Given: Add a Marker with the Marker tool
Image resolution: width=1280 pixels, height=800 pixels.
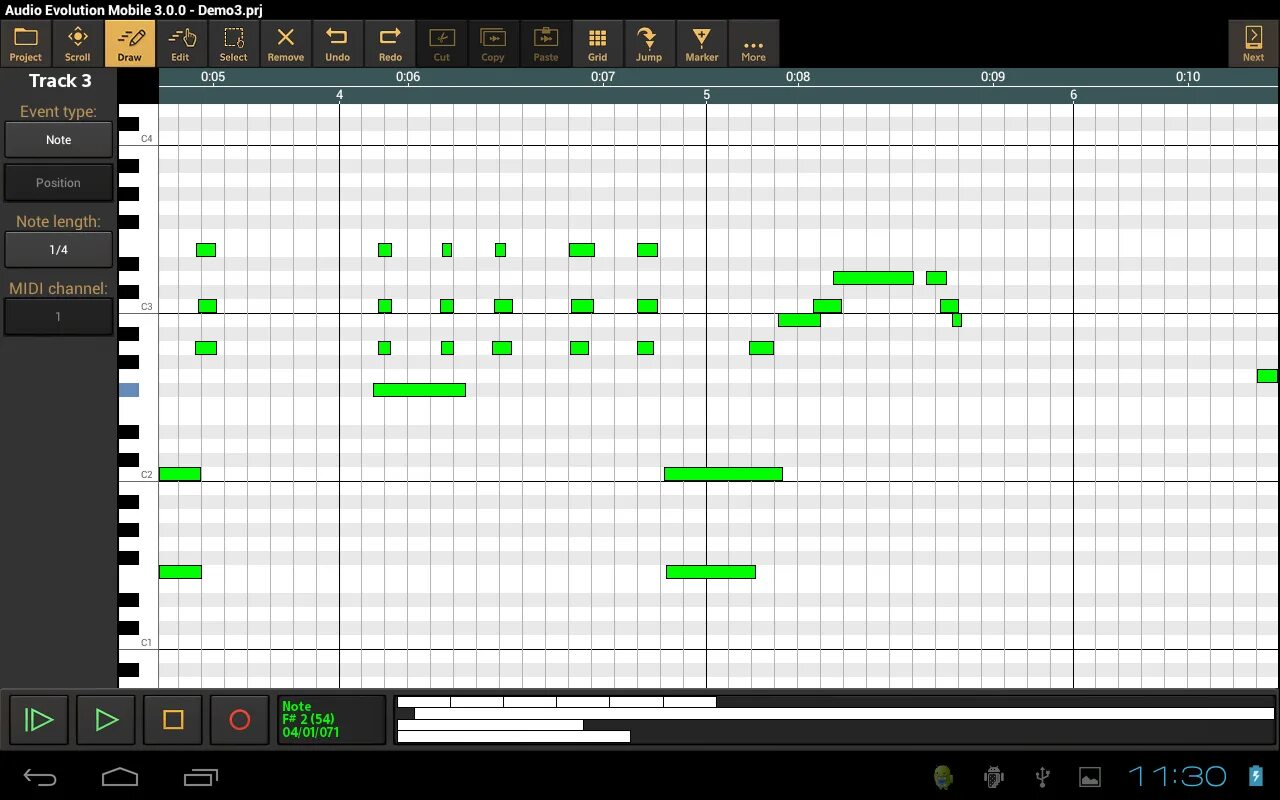Looking at the screenshot, I should (x=702, y=43).
